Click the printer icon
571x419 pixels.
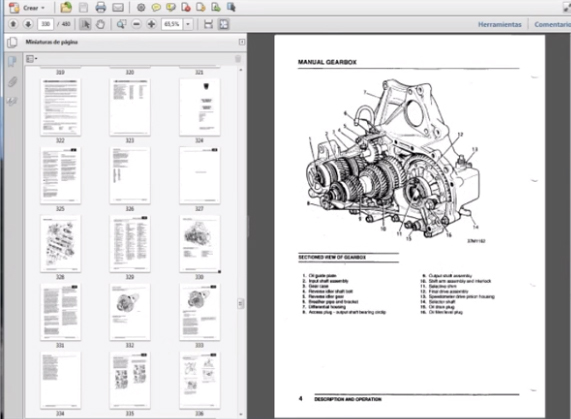tap(101, 7)
